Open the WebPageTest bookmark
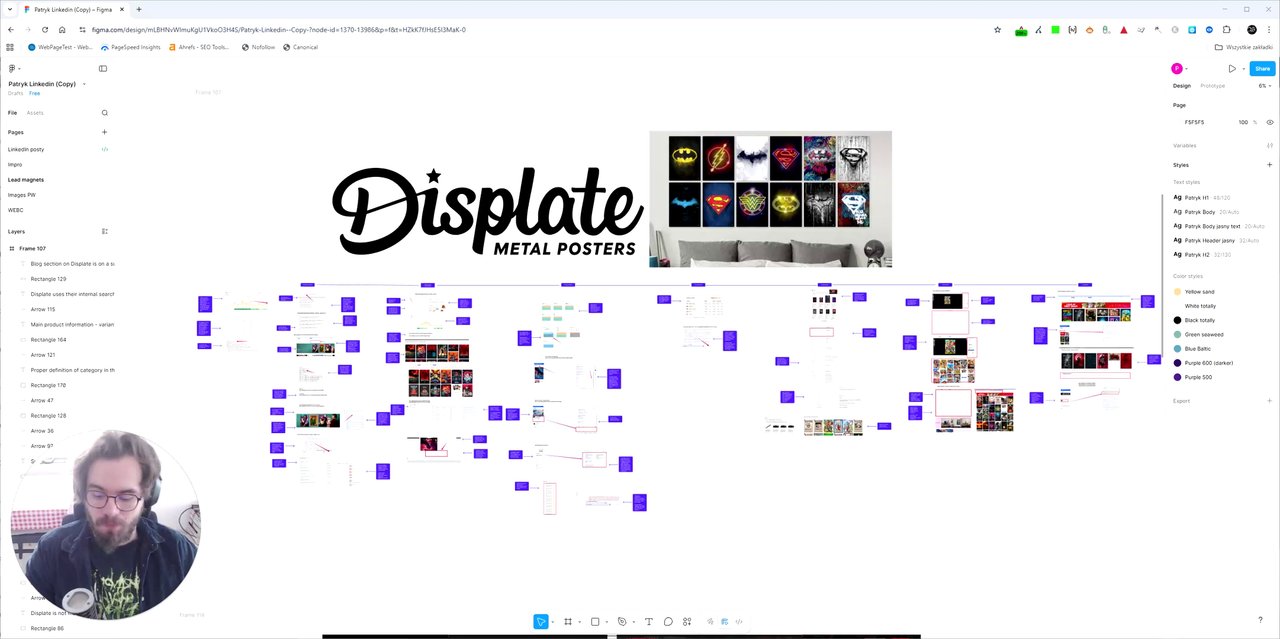1280x639 pixels. point(60,47)
